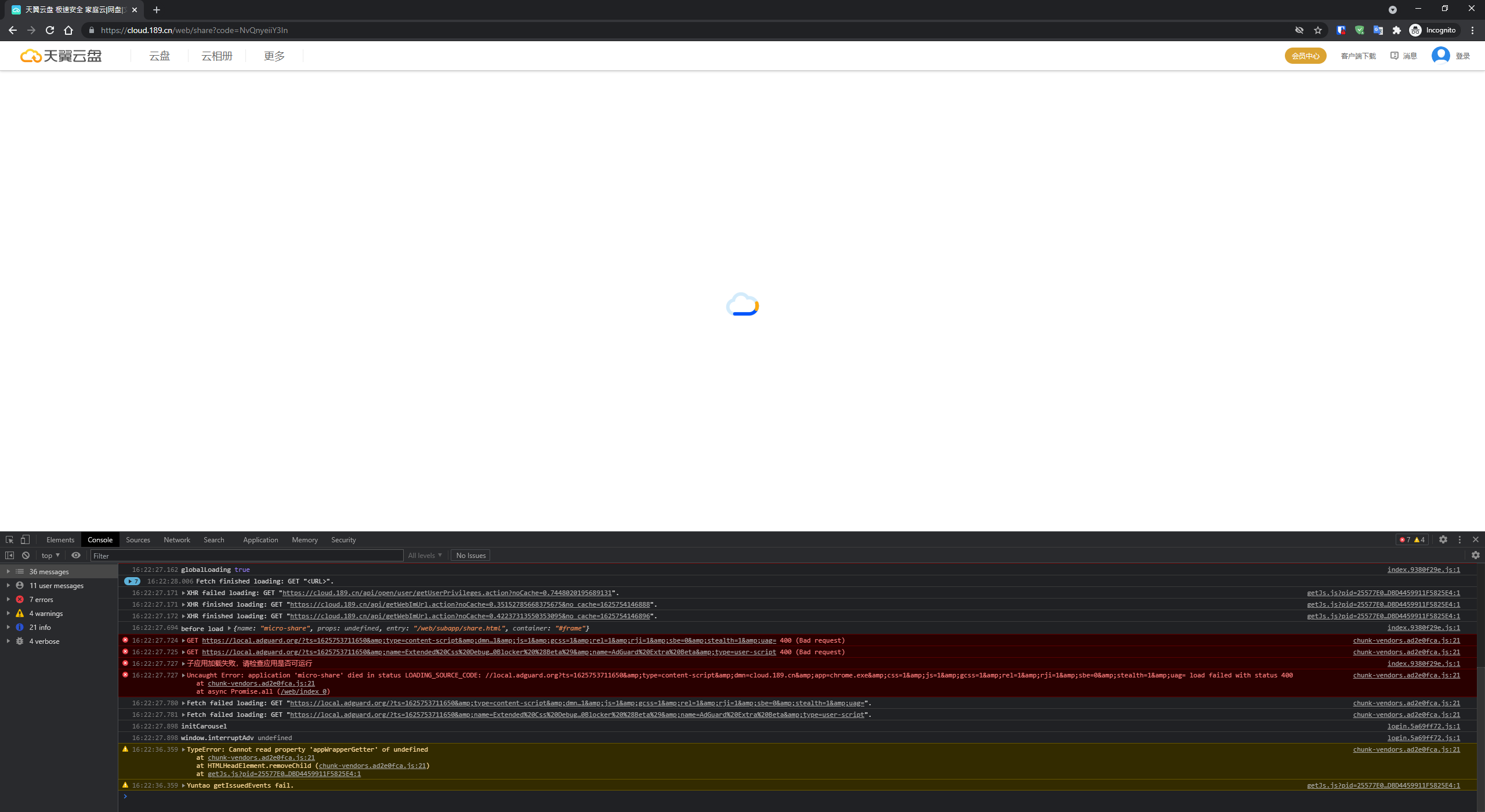Open the 'All levels' log dropdown
This screenshot has width=1485, height=812.
[425, 555]
